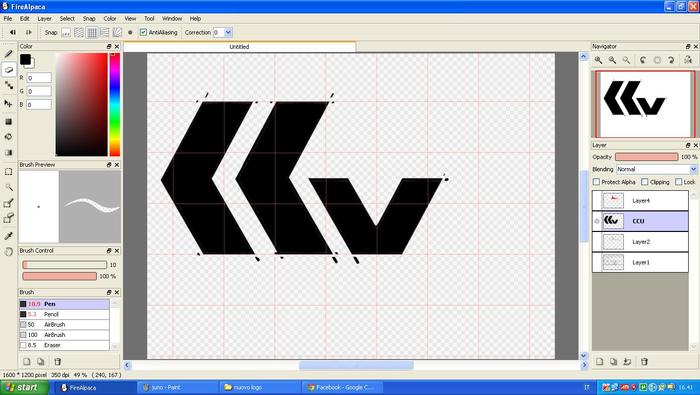Screen dimensions: 700x395
Task: Open nuovo logo folder from taskbar
Action: pos(260,387)
